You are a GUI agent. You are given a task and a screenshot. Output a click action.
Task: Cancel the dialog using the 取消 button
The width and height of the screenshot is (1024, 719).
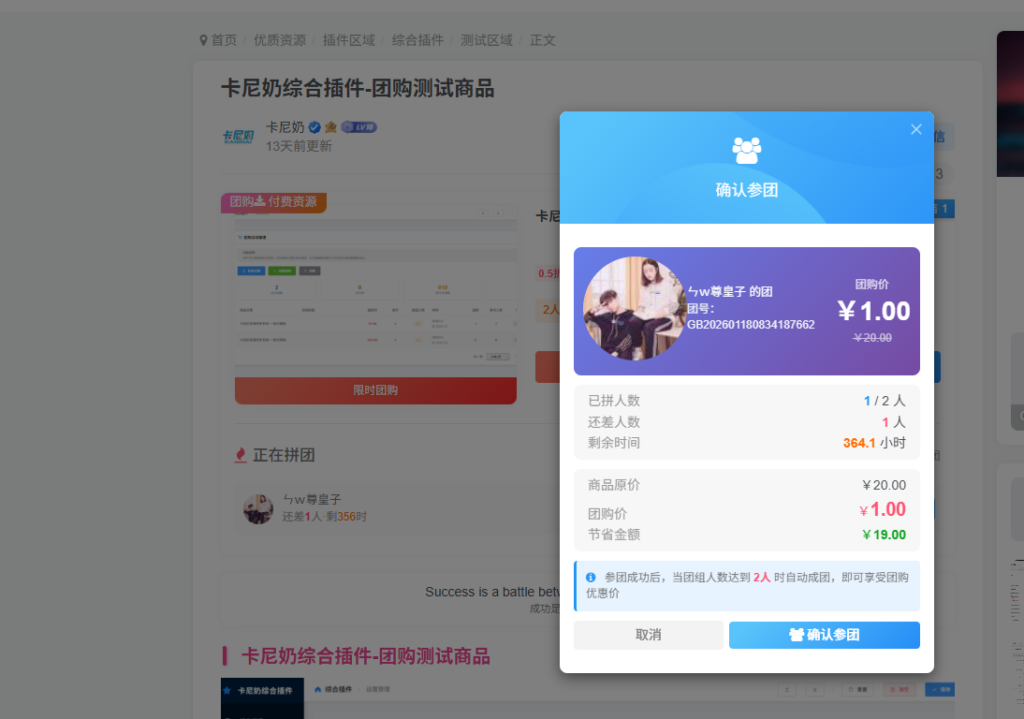(x=648, y=635)
